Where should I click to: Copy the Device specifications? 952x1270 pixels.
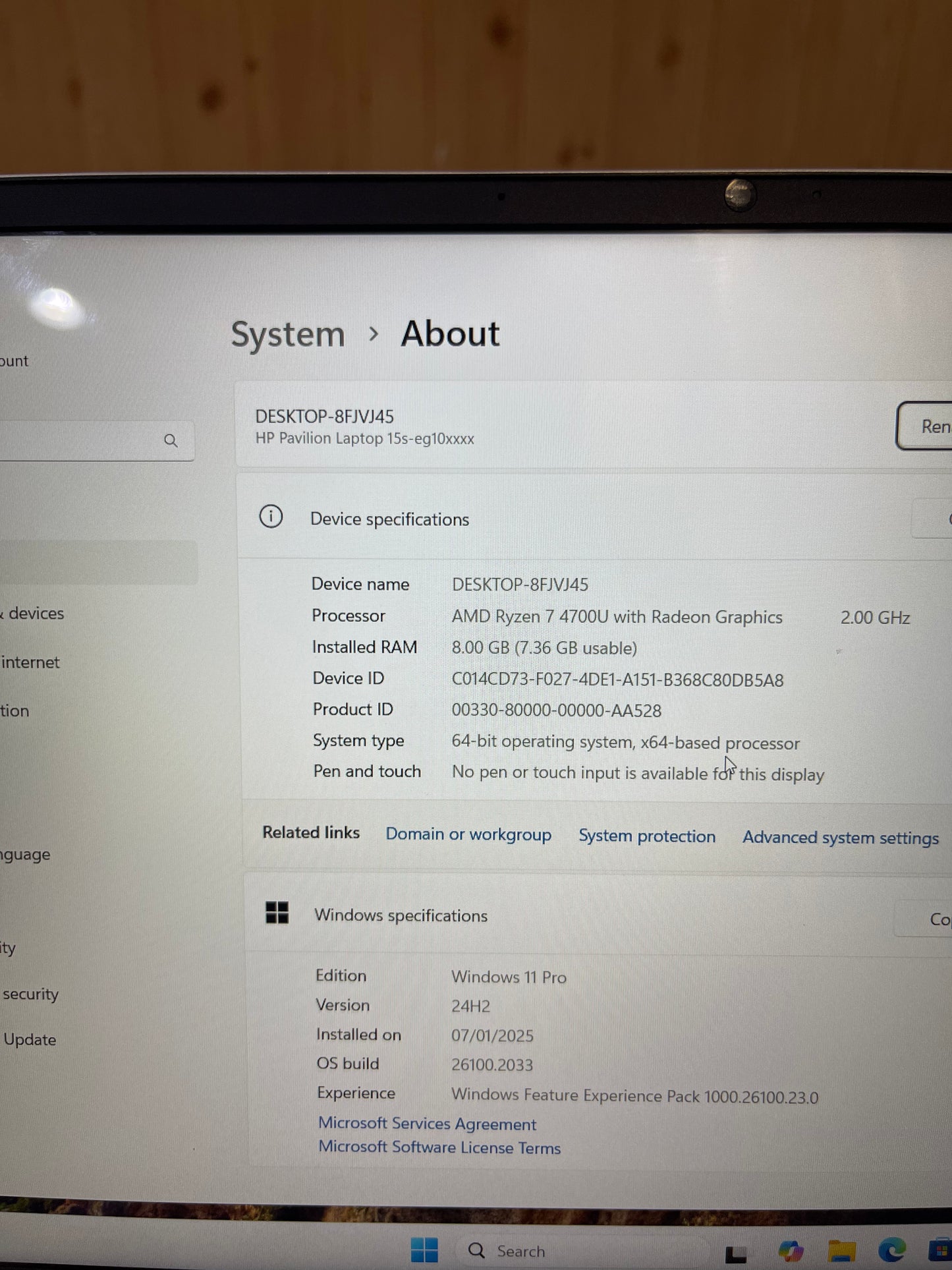pyautogui.click(x=932, y=519)
